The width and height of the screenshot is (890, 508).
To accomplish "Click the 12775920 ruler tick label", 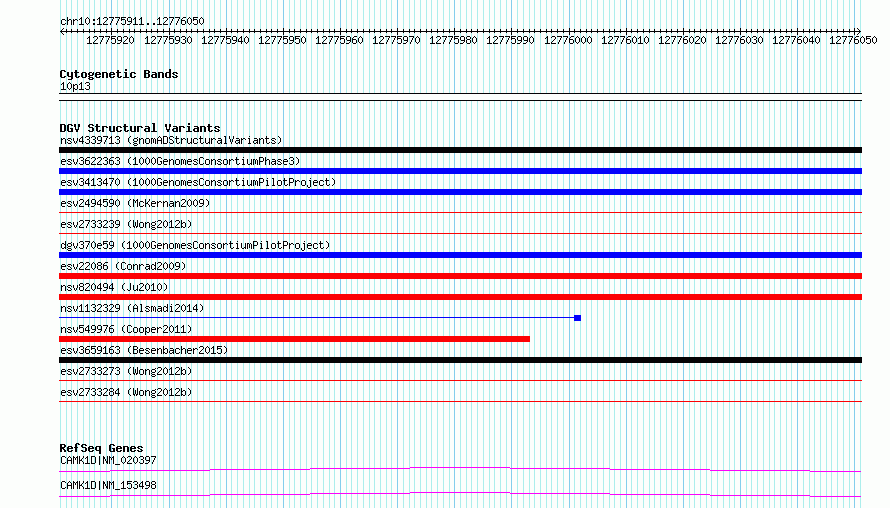I will [x=110, y=40].
